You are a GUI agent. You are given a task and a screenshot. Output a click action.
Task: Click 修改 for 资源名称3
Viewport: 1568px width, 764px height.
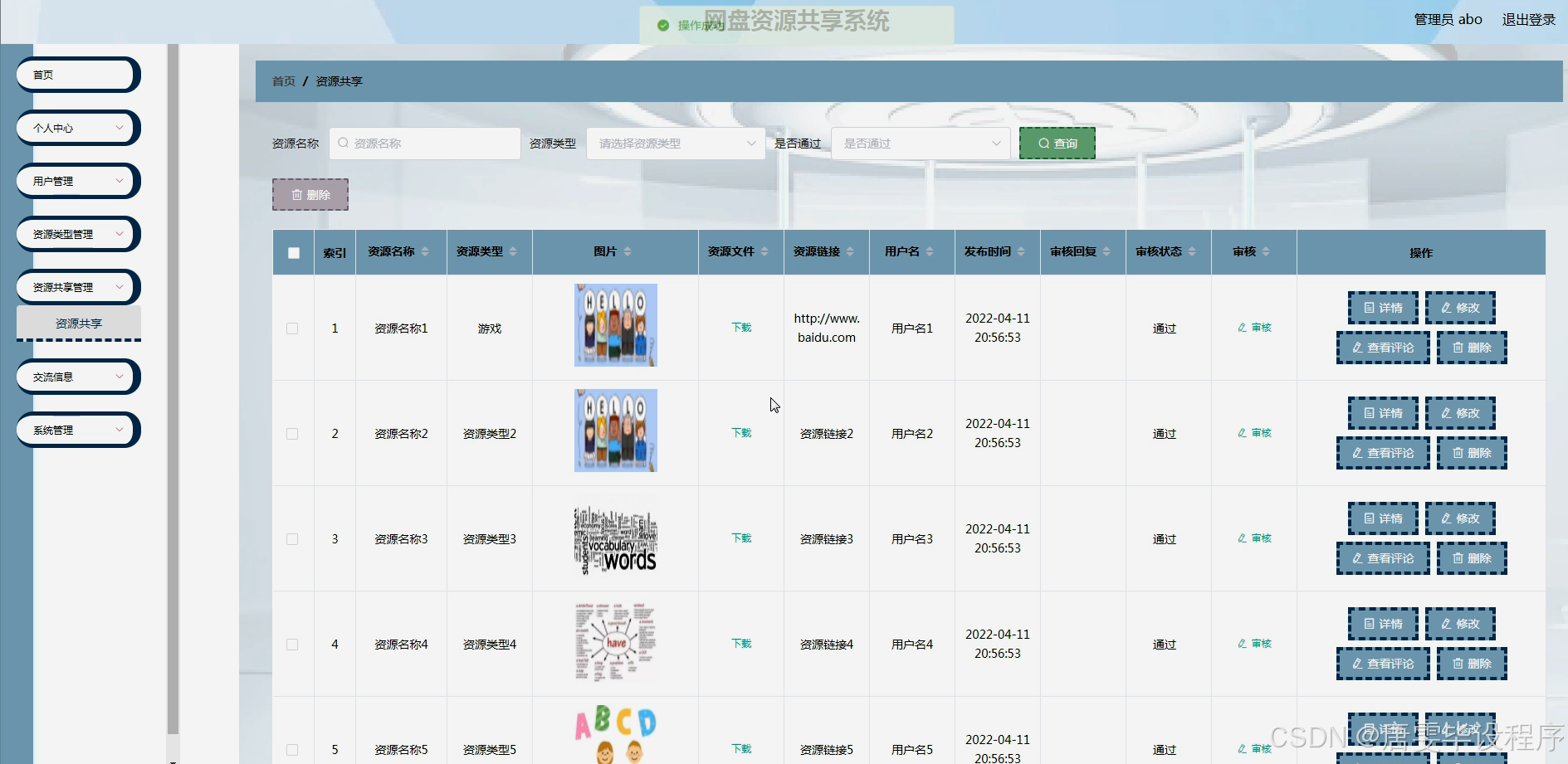click(1460, 518)
